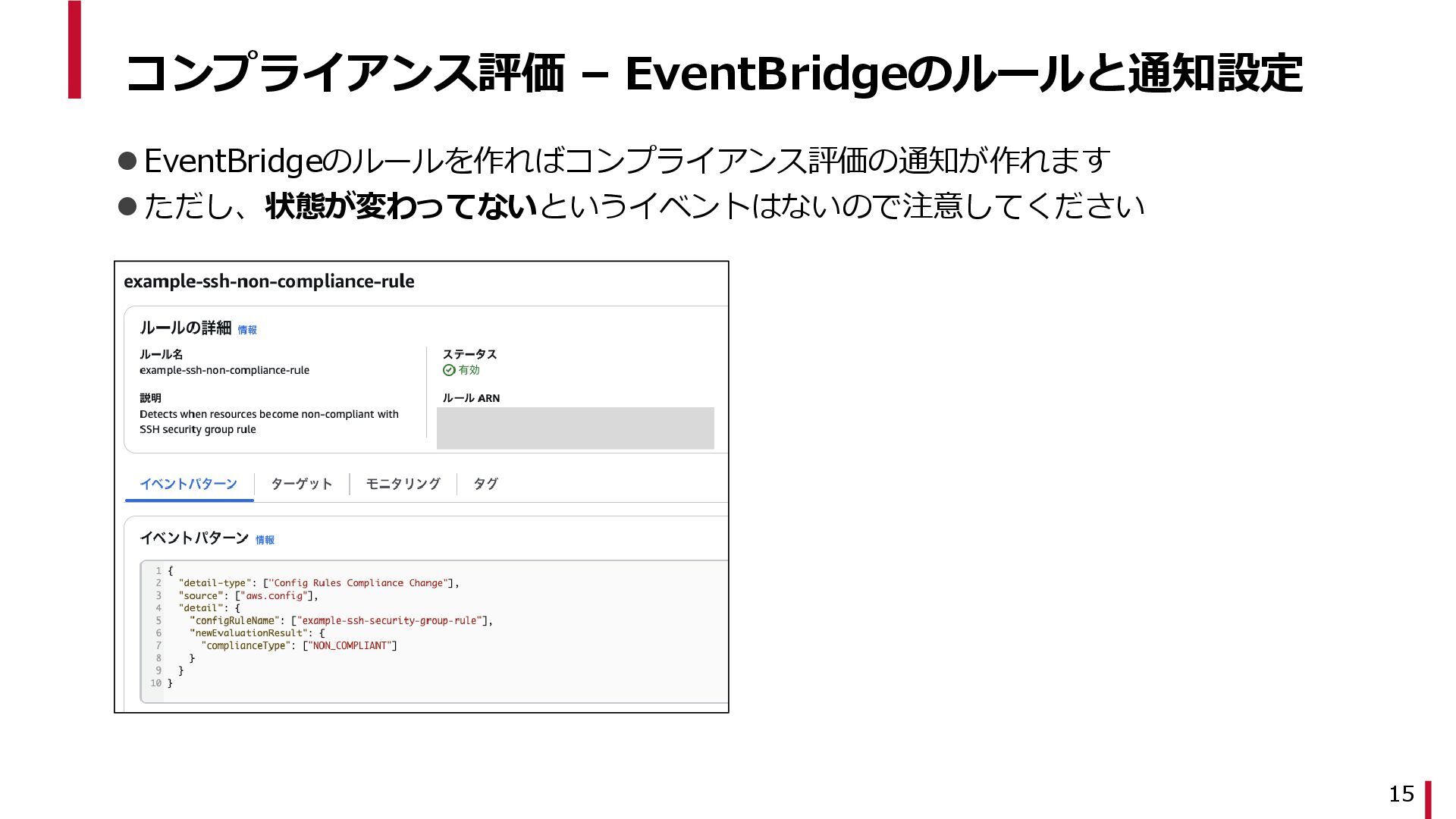This screenshot has height=819, width=1456.
Task: Click the rule name value under ルール名
Action: point(224,370)
